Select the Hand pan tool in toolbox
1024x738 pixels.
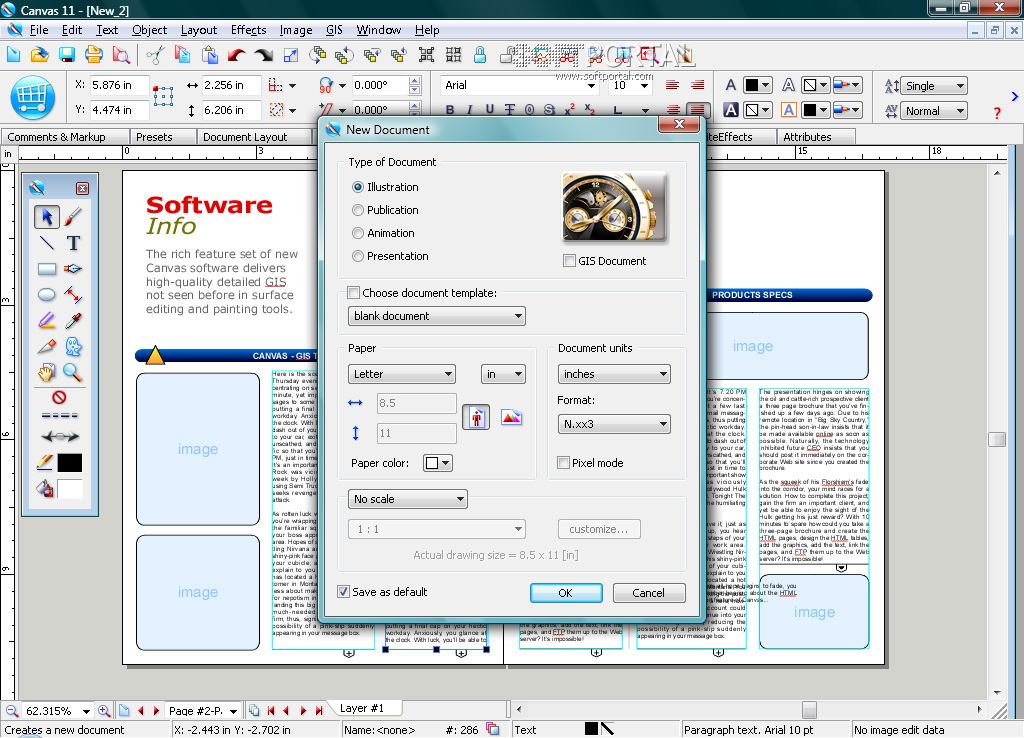point(46,373)
